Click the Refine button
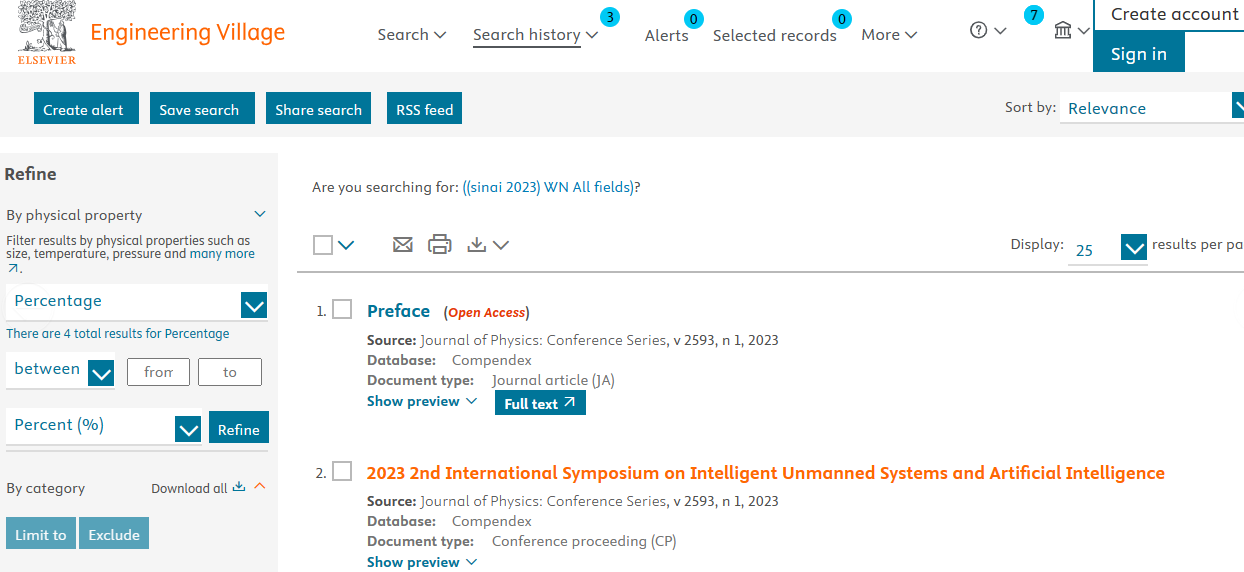The width and height of the screenshot is (1244, 572). tap(239, 429)
